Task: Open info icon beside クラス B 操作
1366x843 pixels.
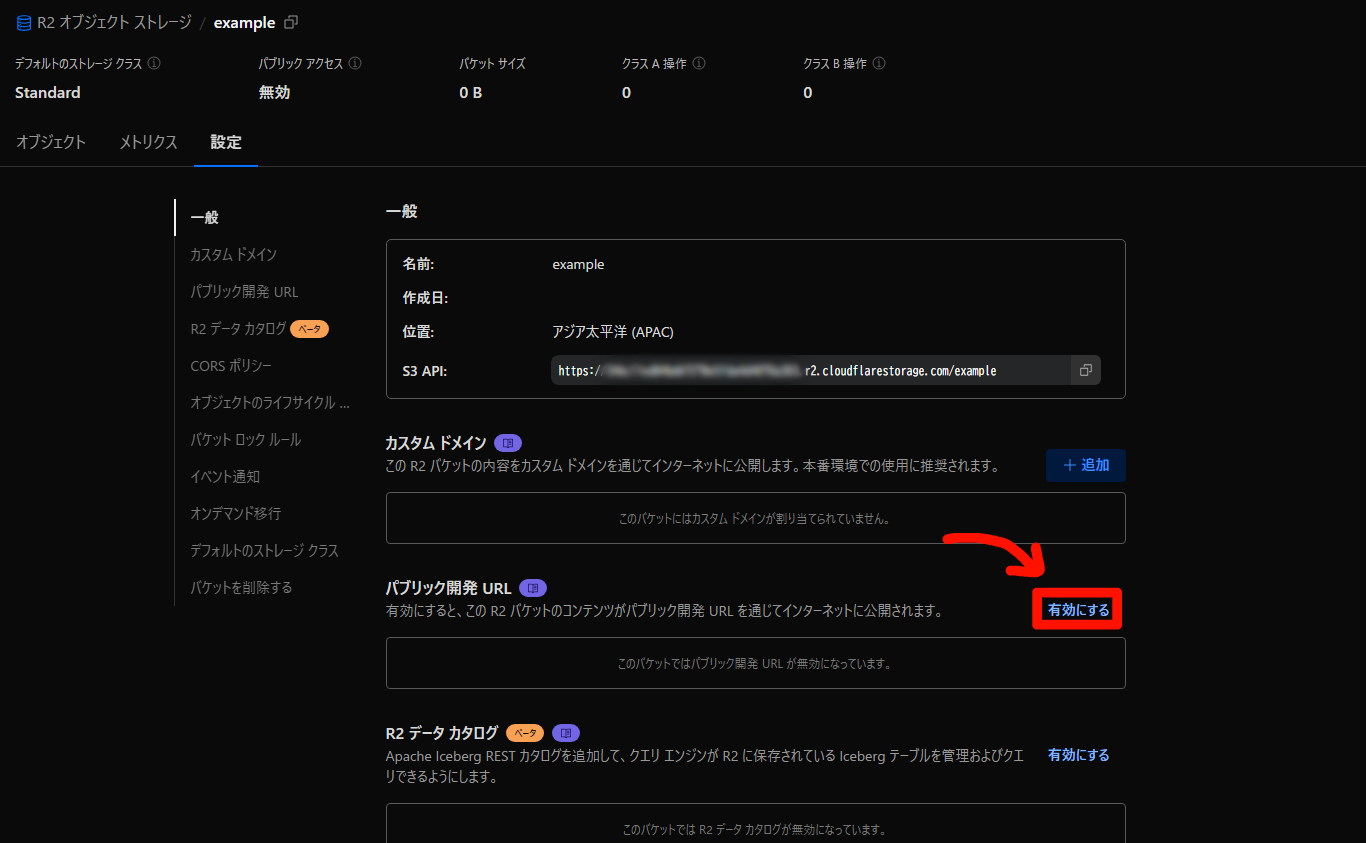Action: pyautogui.click(x=879, y=63)
